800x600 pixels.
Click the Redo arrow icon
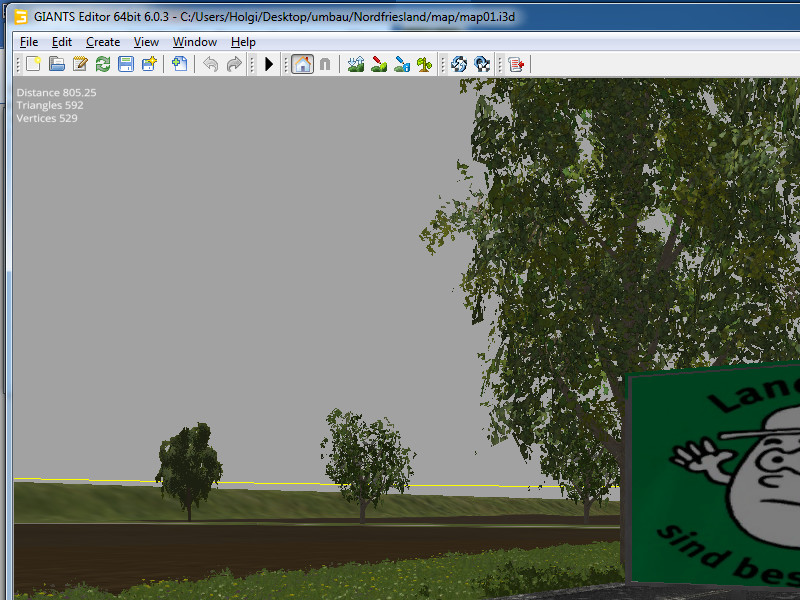[x=234, y=64]
